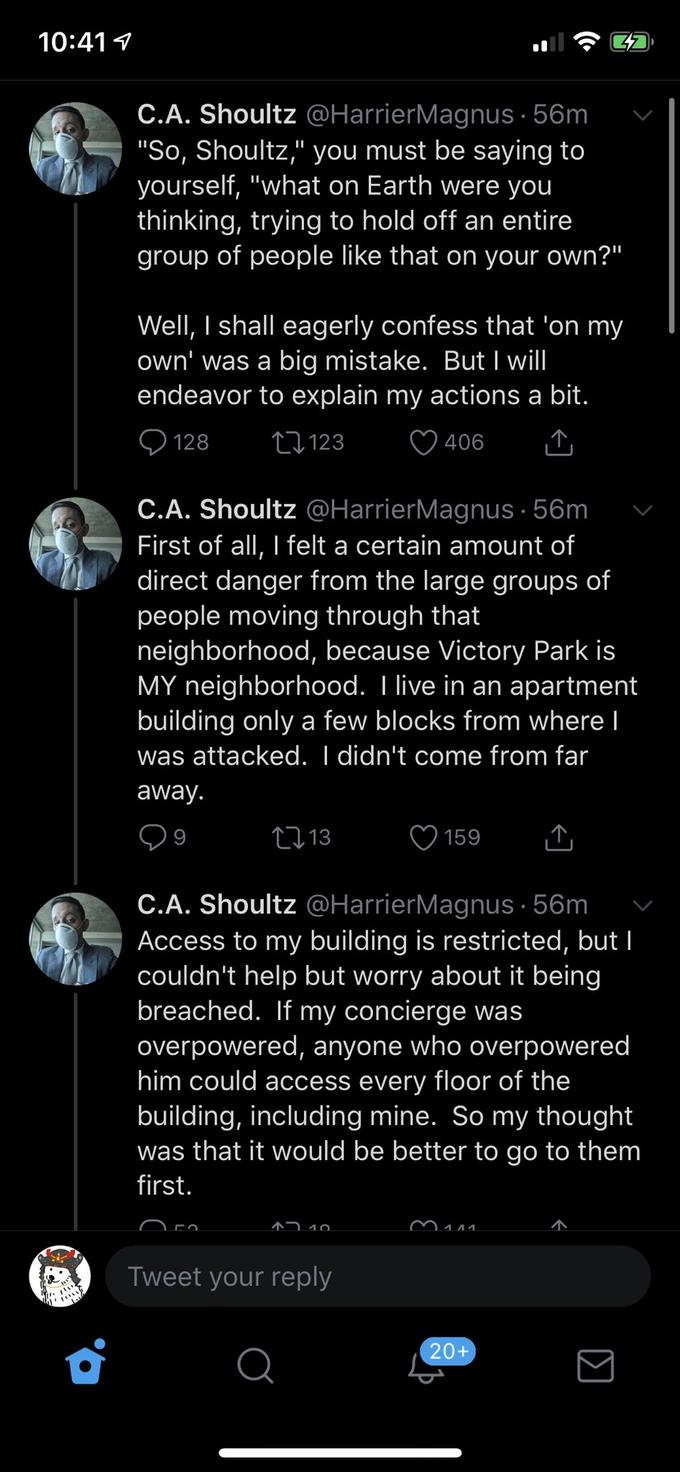Viewport: 680px width, 1472px height.
Task: Open the Search tab
Action: tap(255, 1365)
